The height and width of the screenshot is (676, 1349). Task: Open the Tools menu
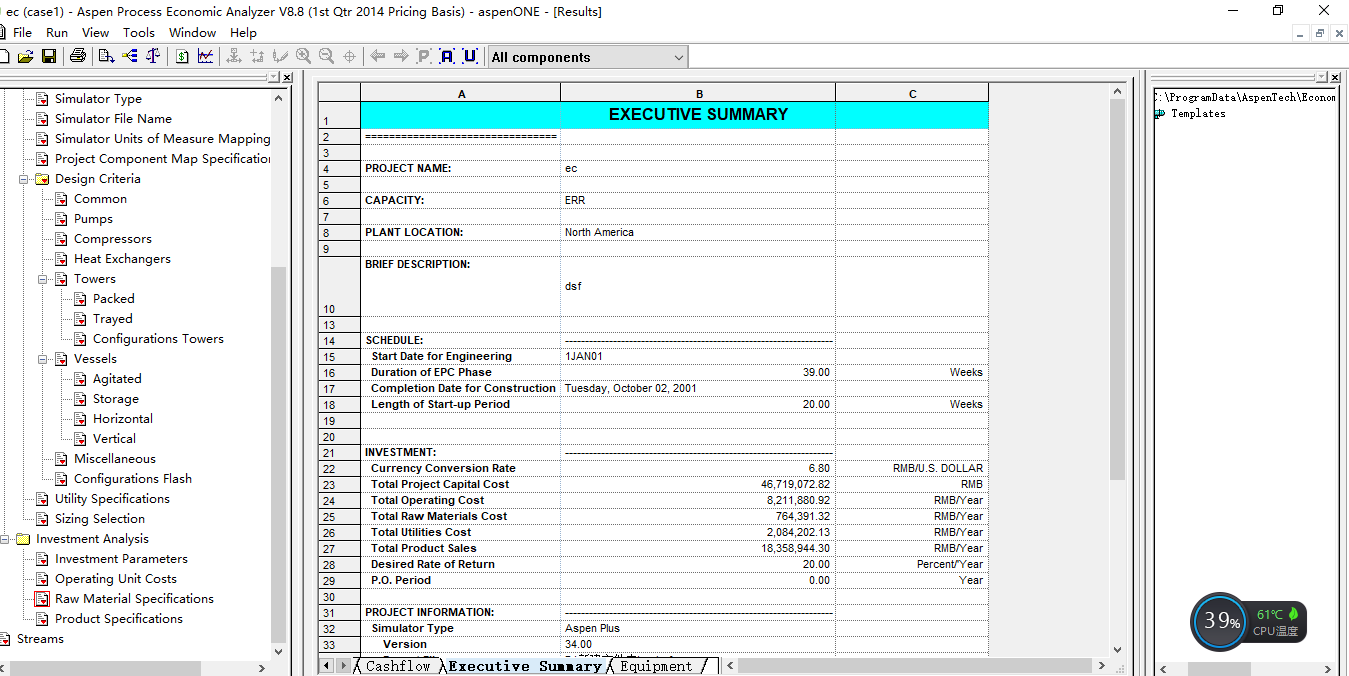click(x=139, y=32)
